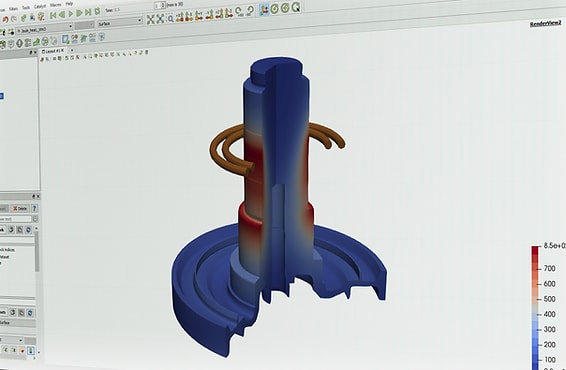The height and width of the screenshot is (370, 566).
Task: Reset the camera to fit data
Action: [x=150, y=19]
